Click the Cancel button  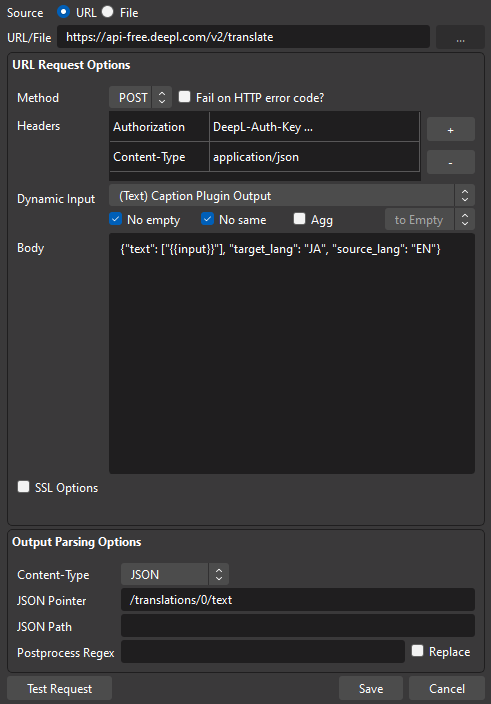[x=447, y=688]
